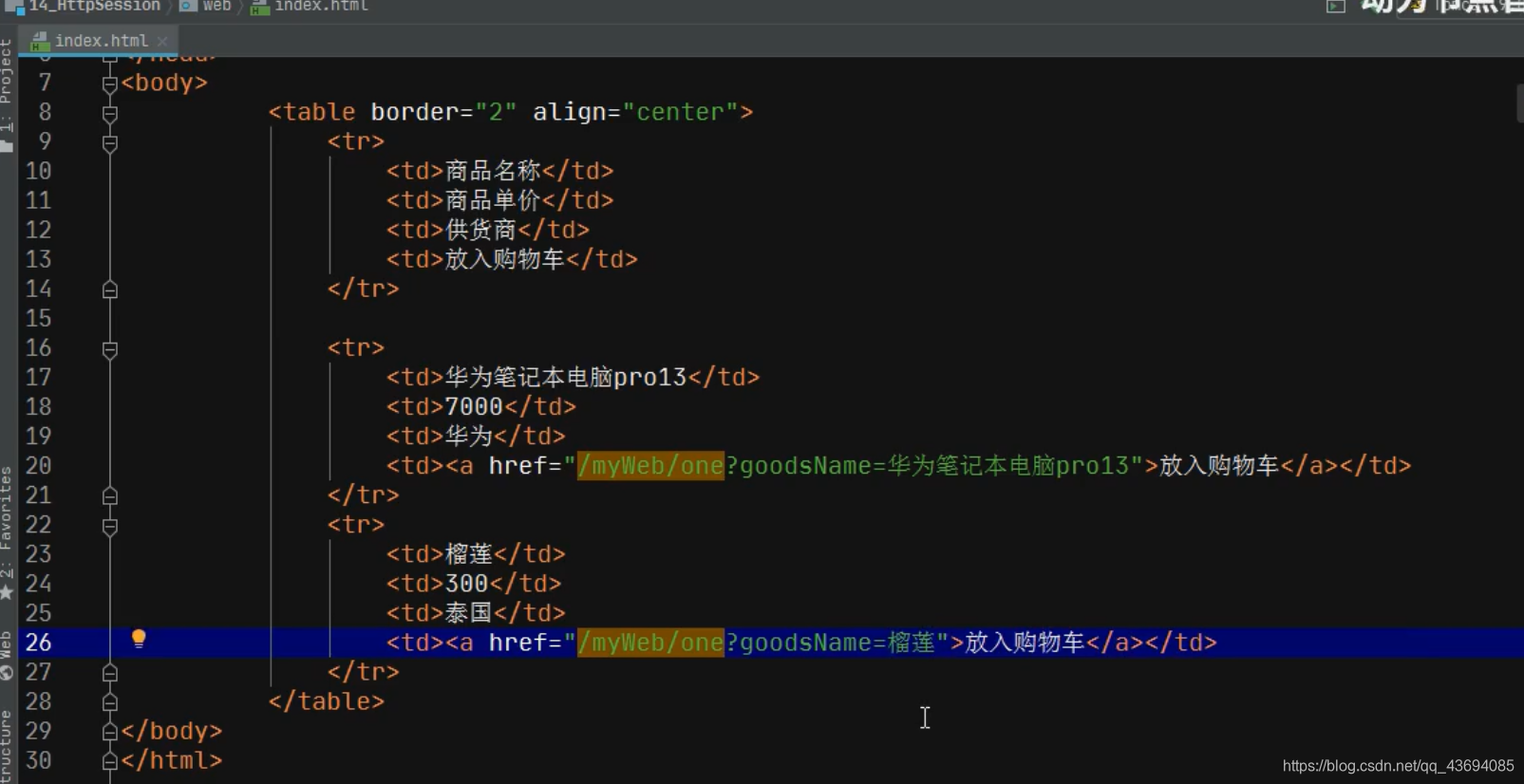The width and height of the screenshot is (1524, 784).
Task: Click the text 供货商 on line 12
Action: tap(481, 230)
